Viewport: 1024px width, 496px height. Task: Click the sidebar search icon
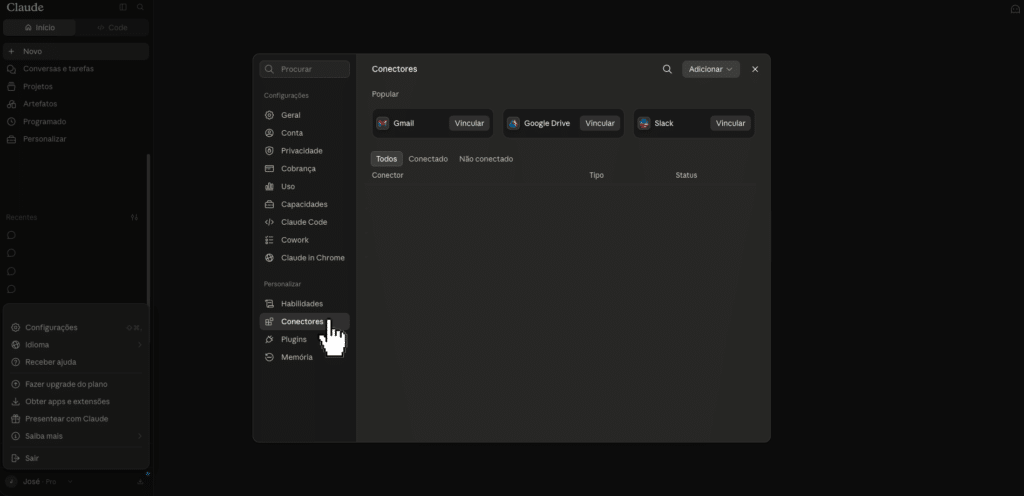[x=140, y=7]
